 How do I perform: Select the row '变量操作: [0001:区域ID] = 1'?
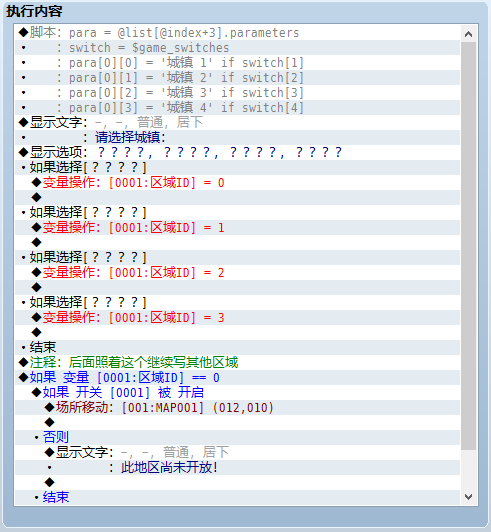[x=238, y=227]
